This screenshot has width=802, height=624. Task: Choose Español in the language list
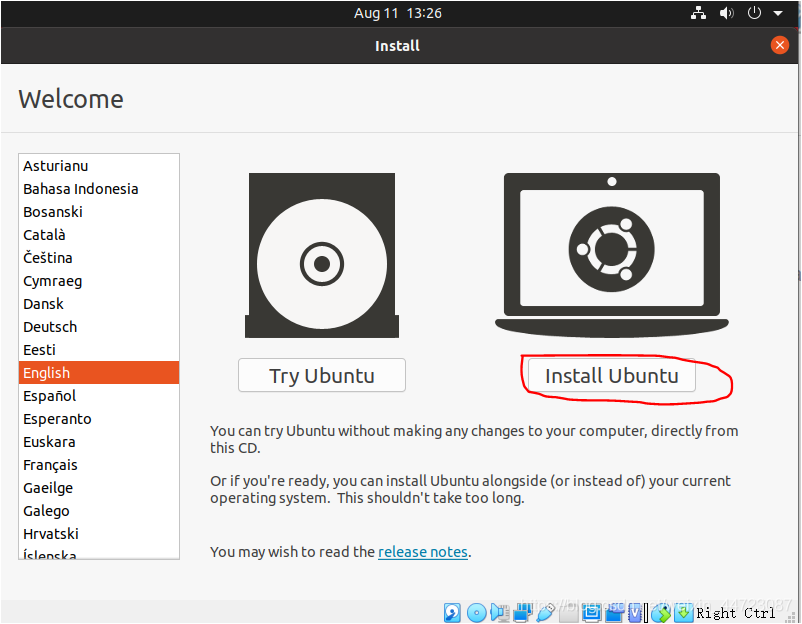[99, 396]
